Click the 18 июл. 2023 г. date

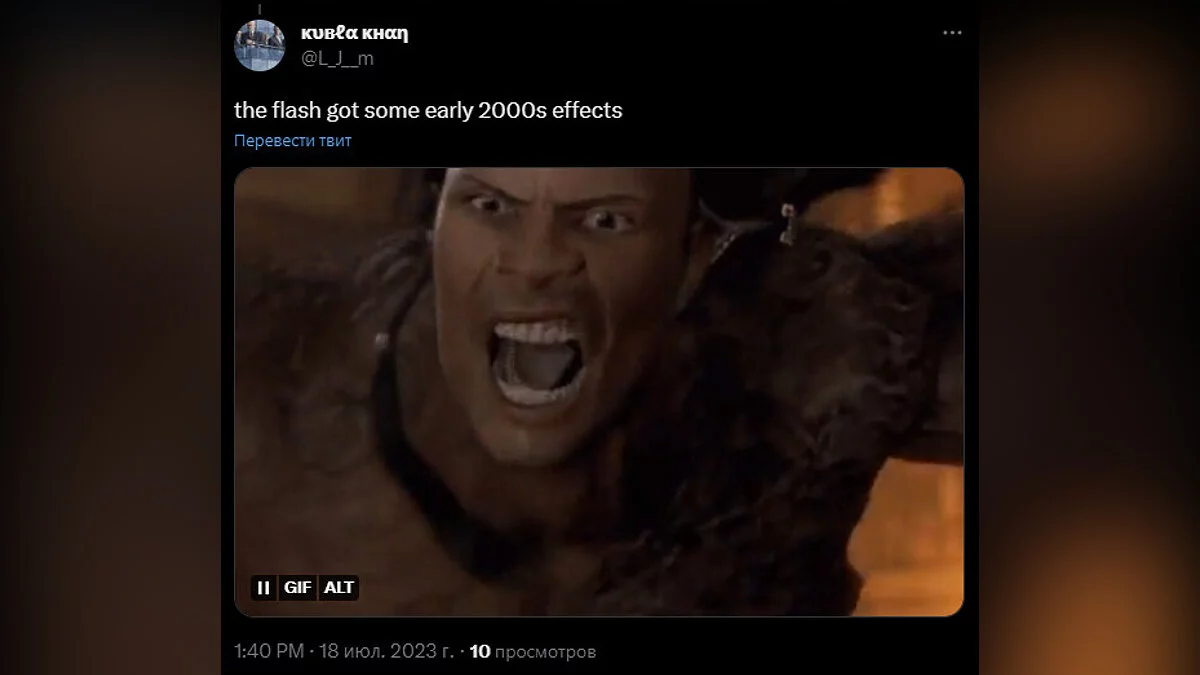point(386,652)
